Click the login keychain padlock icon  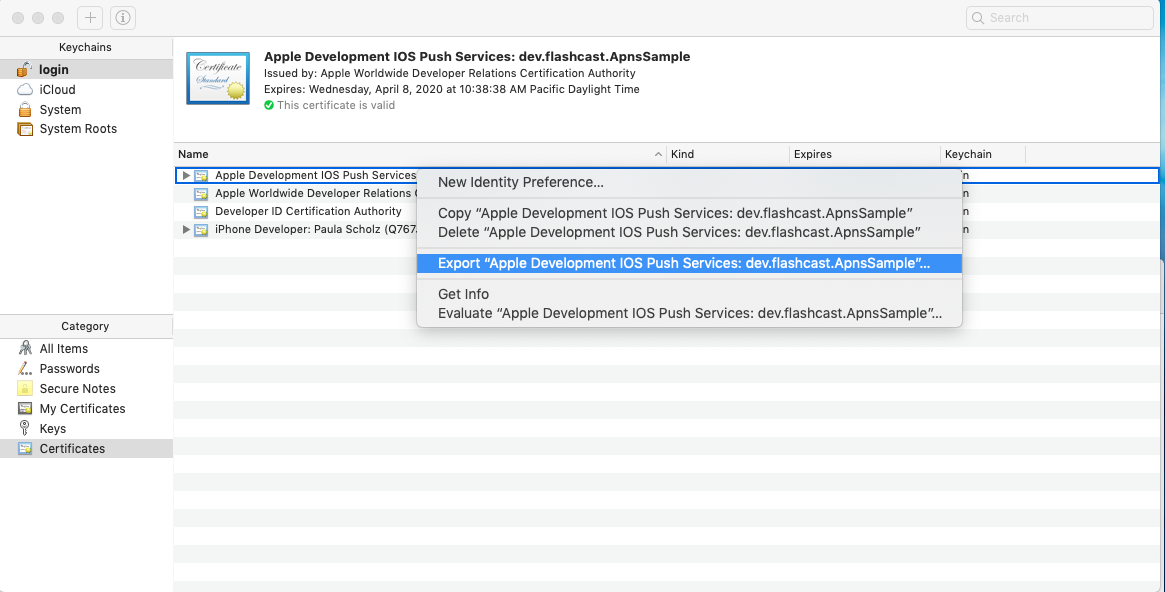tap(25, 69)
